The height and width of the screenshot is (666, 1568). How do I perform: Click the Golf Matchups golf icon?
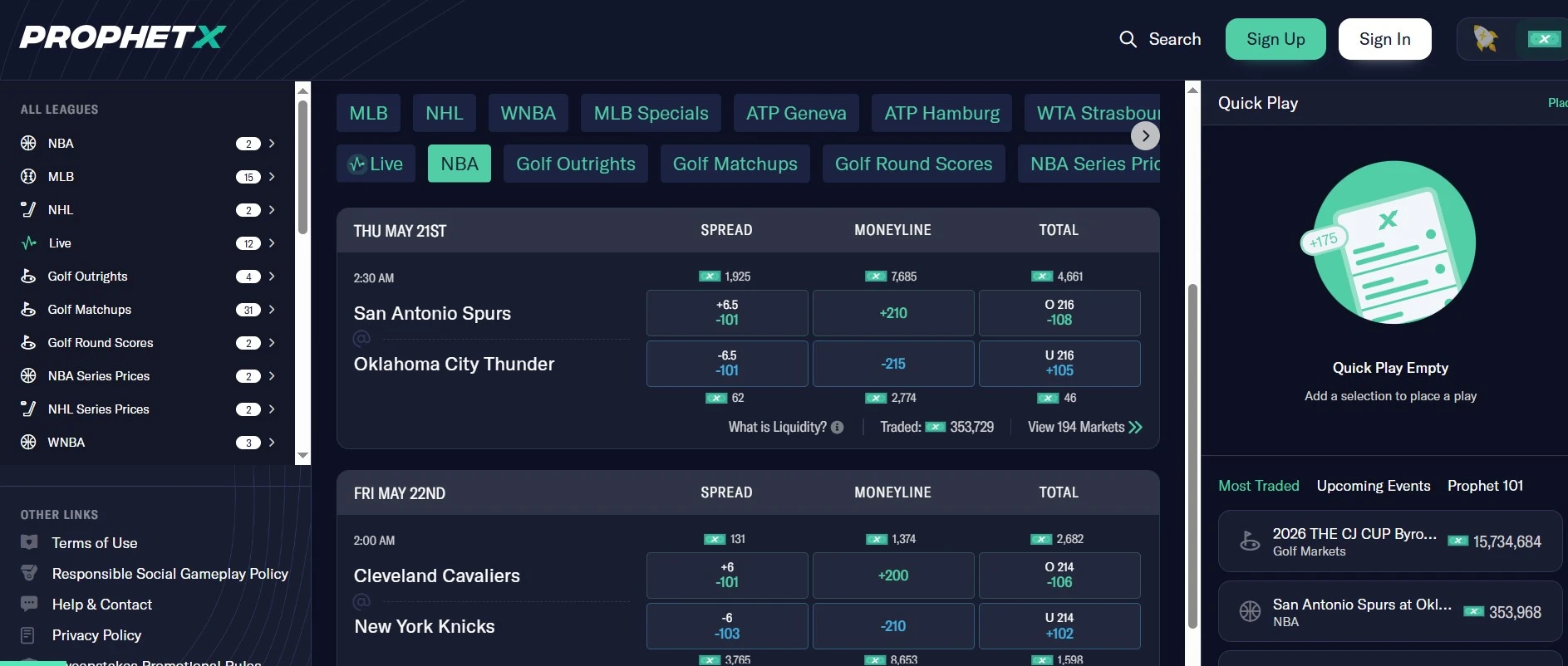[28, 309]
